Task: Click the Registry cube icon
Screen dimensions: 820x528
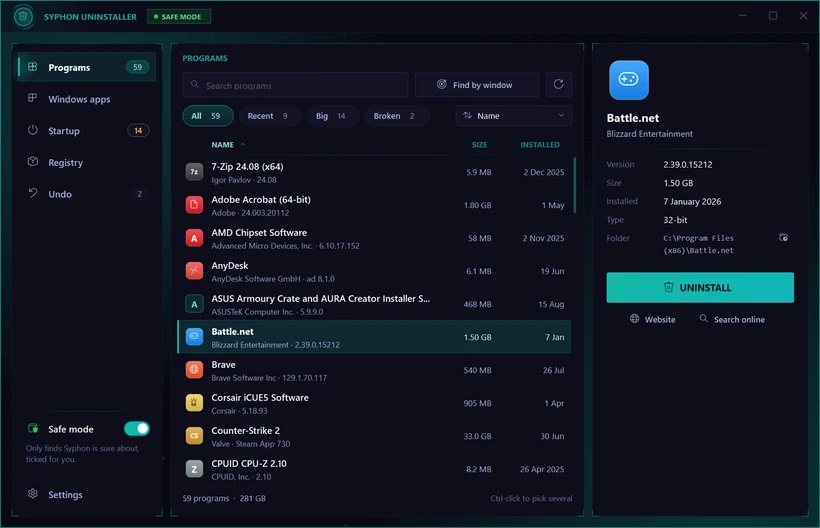Action: click(x=32, y=162)
